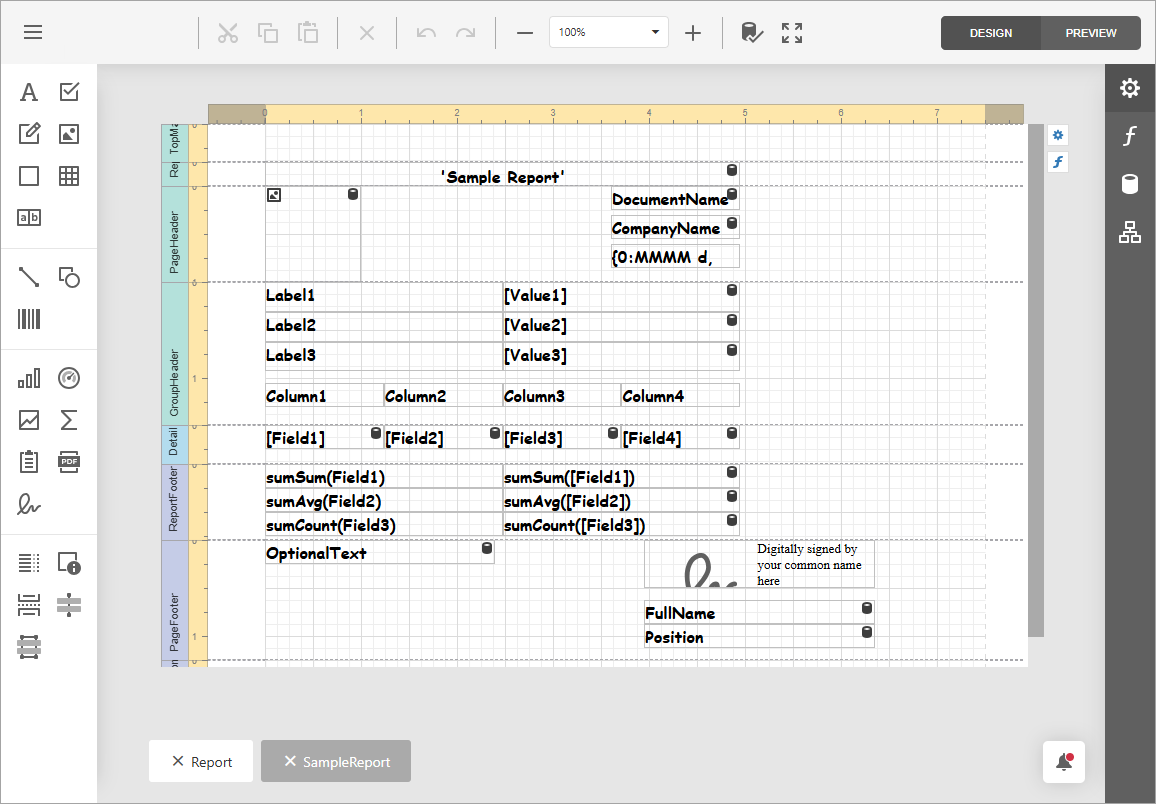Open the hamburger menu
The image size is (1156, 804).
click(x=32, y=32)
